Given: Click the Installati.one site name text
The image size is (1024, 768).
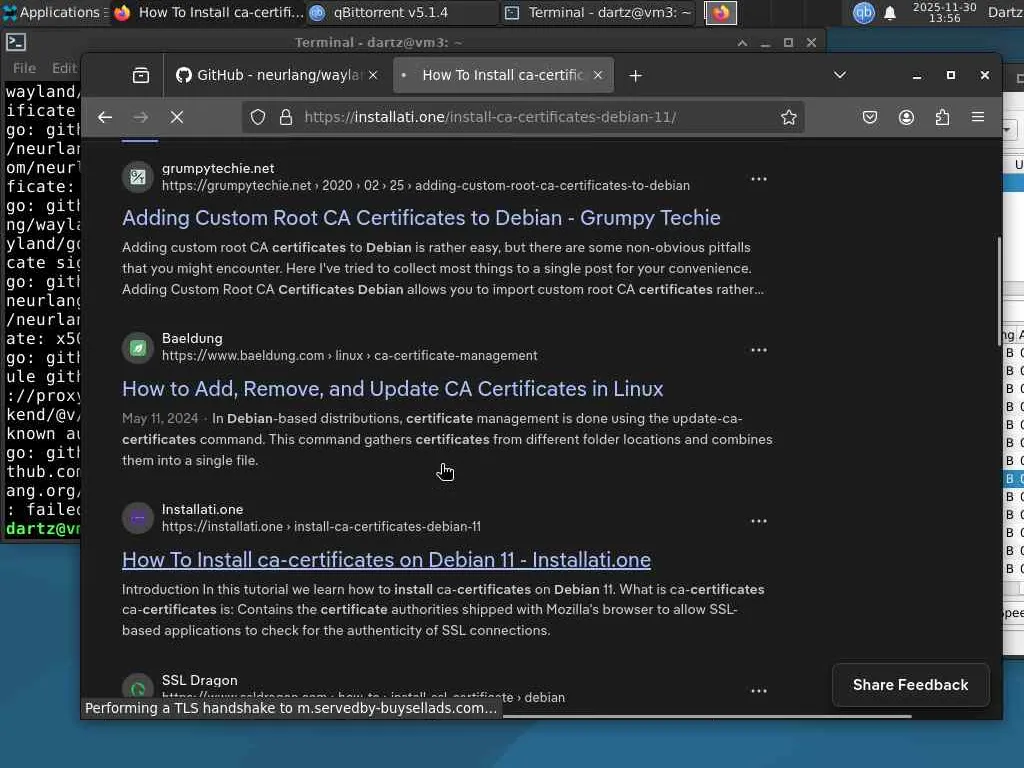Looking at the screenshot, I should pos(202,509).
